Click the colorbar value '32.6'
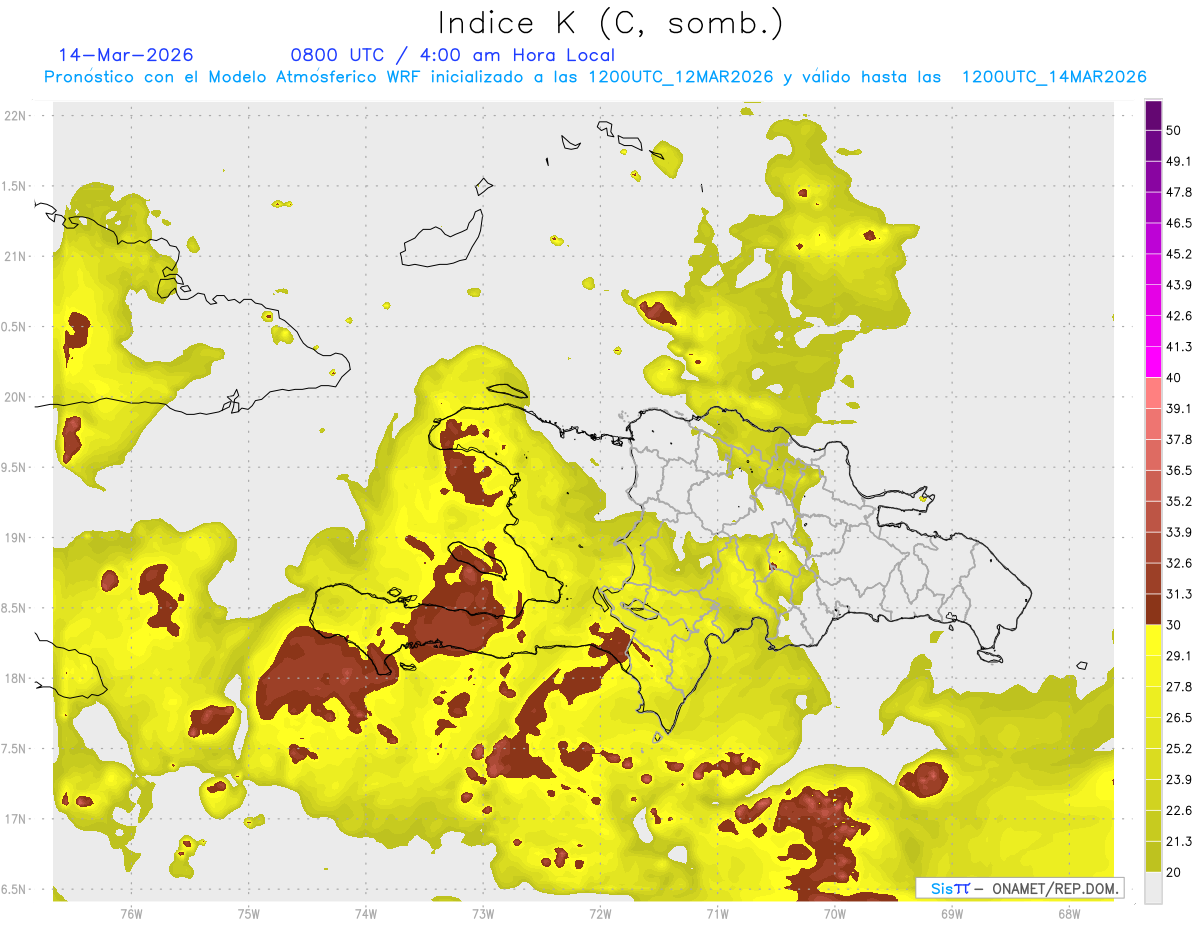Screen dimensions: 1200x927 point(1179,564)
